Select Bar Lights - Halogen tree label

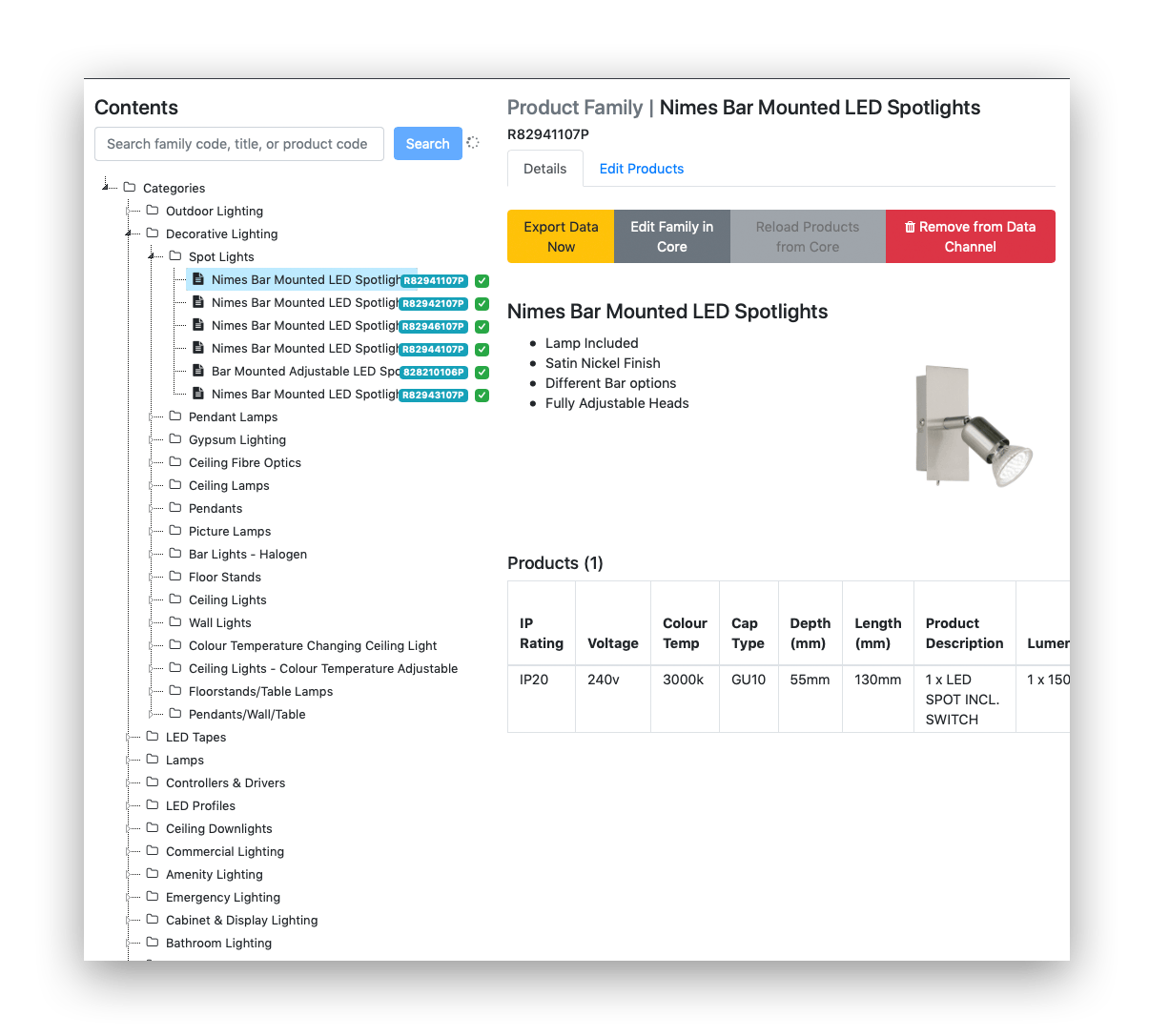(248, 554)
